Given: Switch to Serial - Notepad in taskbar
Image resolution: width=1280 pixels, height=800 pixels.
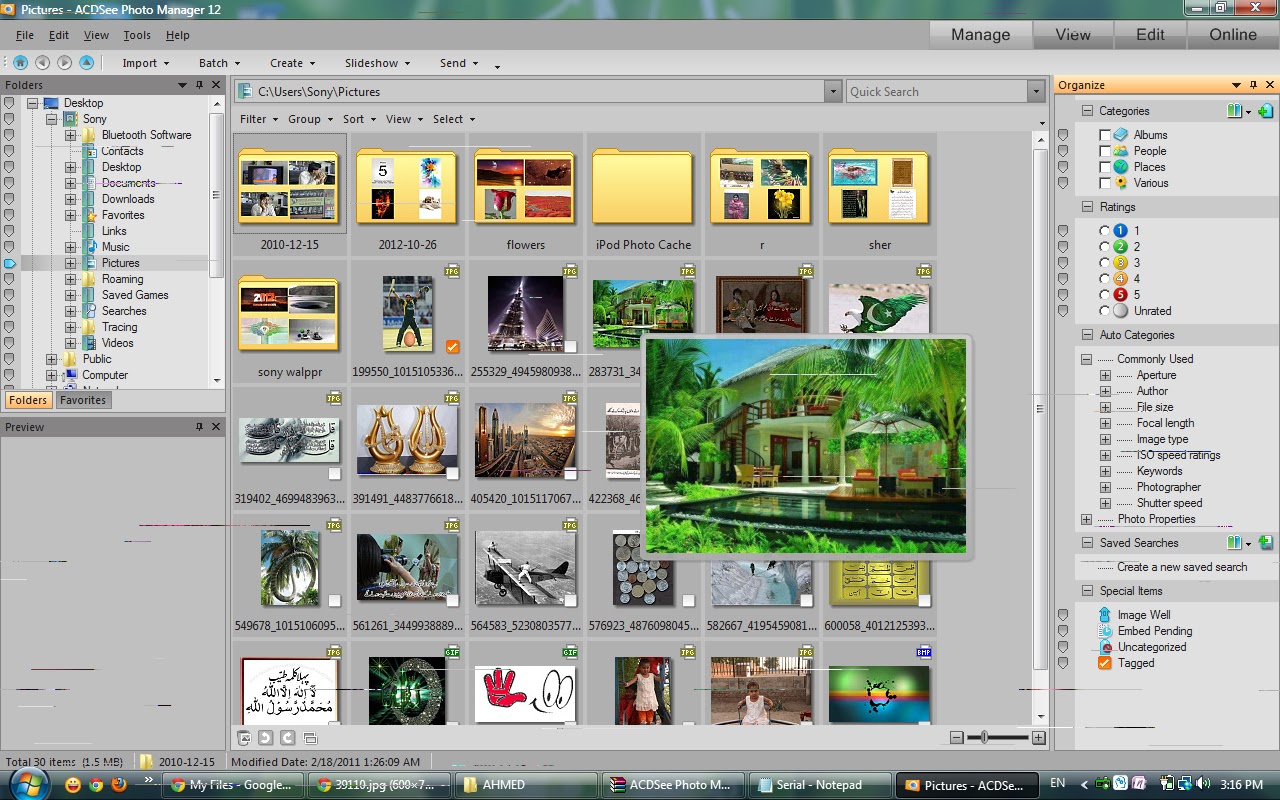Looking at the screenshot, I should click(821, 785).
